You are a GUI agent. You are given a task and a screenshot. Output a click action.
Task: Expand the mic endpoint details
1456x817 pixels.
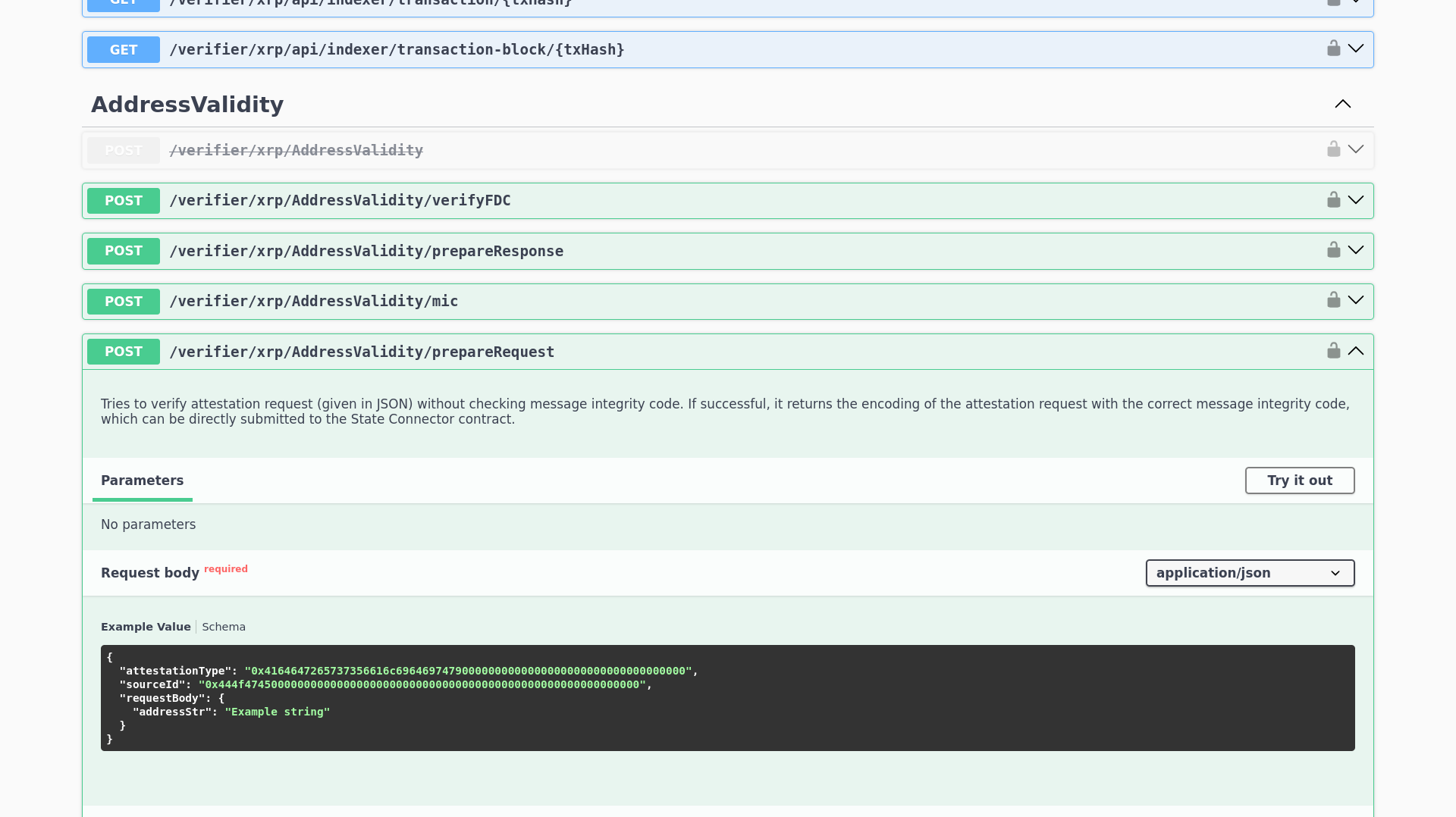(x=1357, y=299)
